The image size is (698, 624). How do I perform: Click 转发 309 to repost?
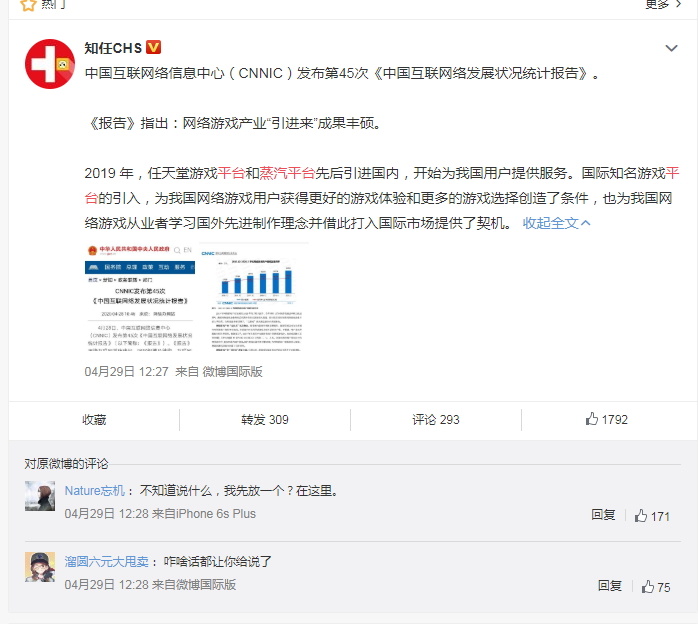[265, 420]
